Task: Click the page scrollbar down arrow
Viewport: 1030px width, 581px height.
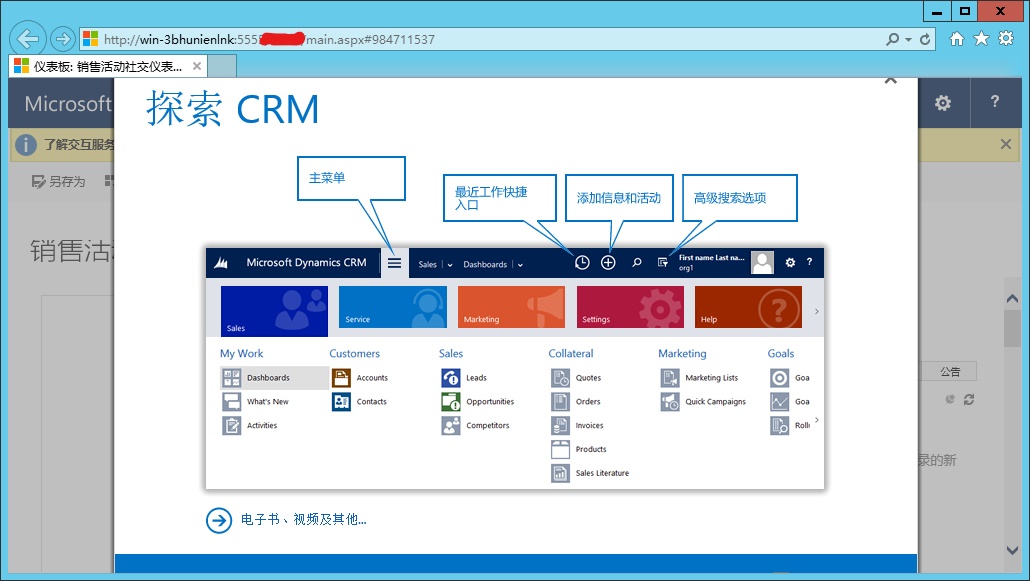Action: 1012,549
